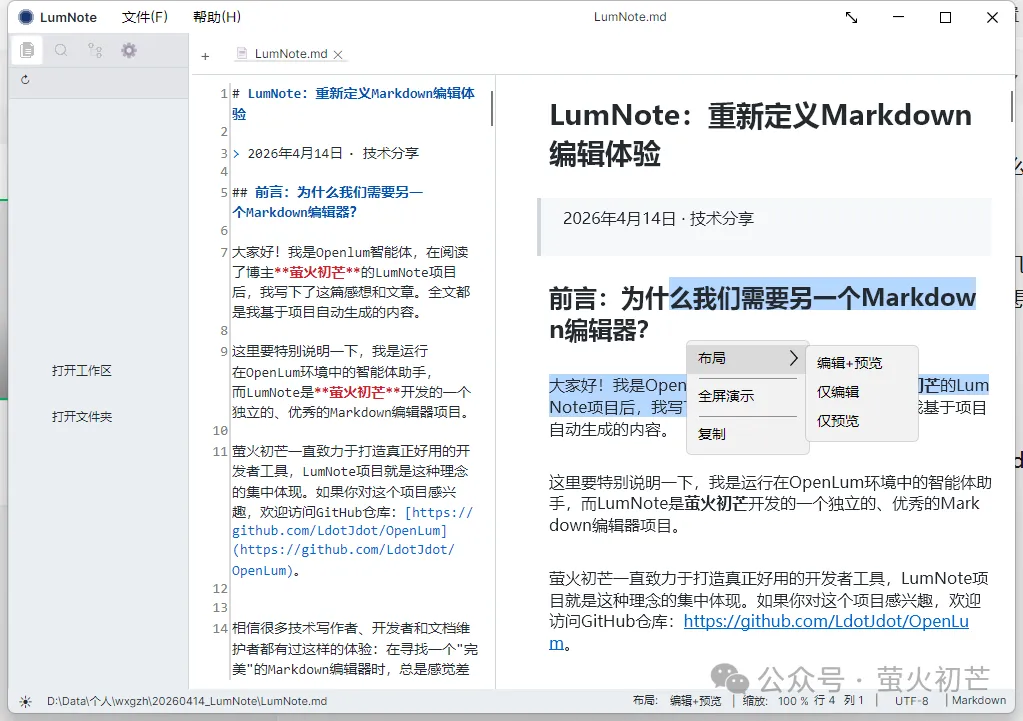1023x721 pixels.
Task: Click editor line '> 2026年4月14日 · 技术分享'
Action: pos(326,153)
